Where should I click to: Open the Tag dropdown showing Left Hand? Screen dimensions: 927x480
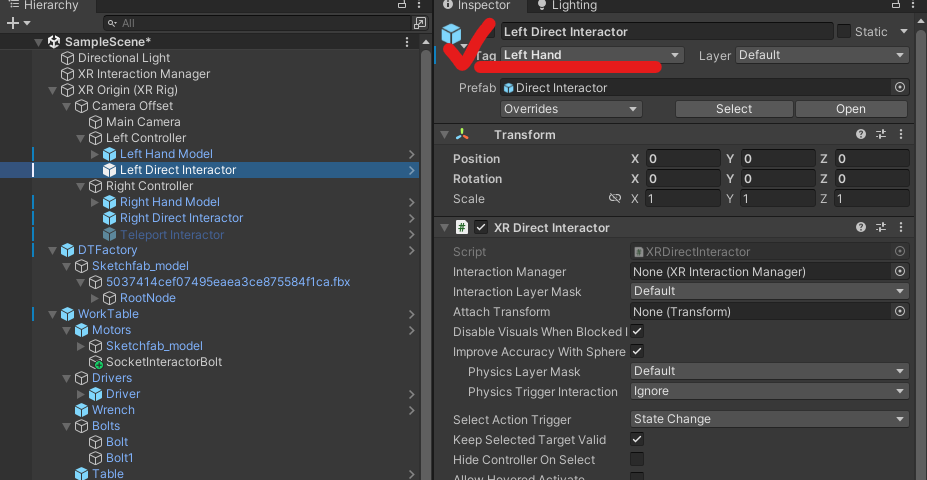click(x=592, y=55)
